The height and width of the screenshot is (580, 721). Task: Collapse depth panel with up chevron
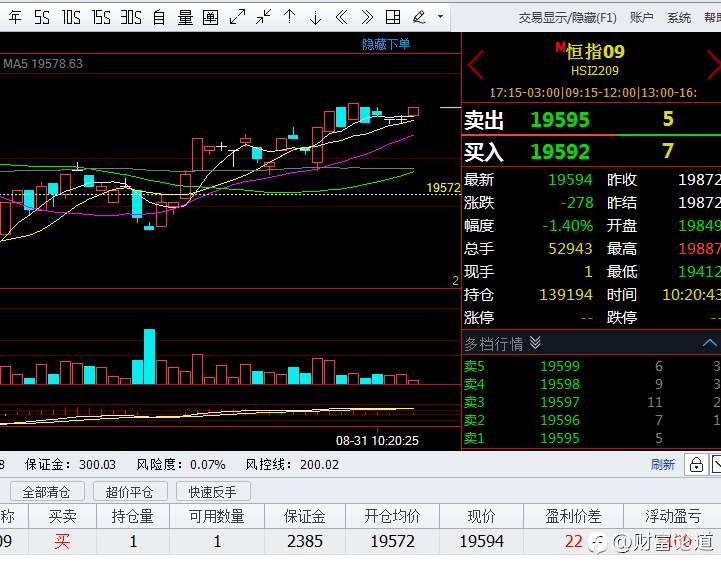[710, 343]
